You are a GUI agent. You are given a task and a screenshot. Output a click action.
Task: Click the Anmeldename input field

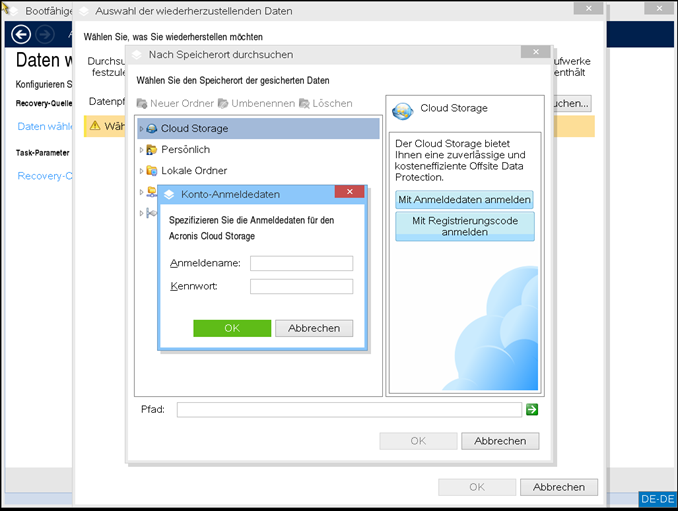pyautogui.click(x=301, y=263)
